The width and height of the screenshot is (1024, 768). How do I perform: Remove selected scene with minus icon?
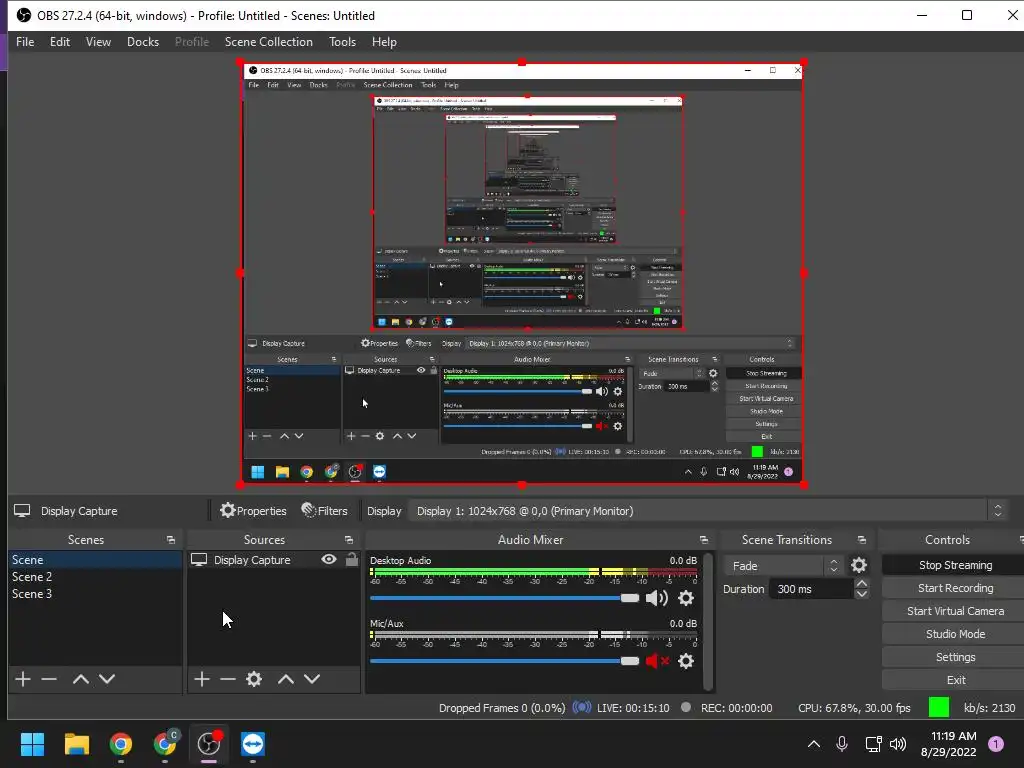tap(49, 679)
